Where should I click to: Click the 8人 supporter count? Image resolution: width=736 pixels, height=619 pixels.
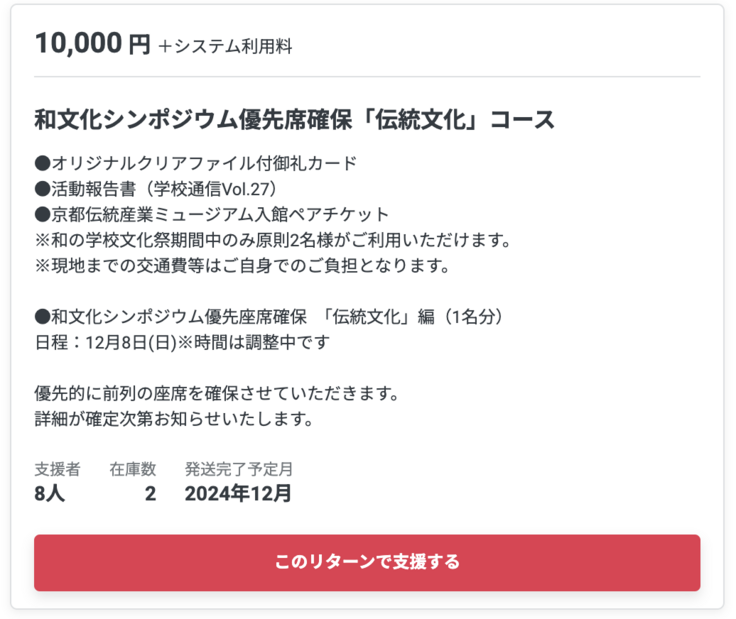[x=49, y=493]
